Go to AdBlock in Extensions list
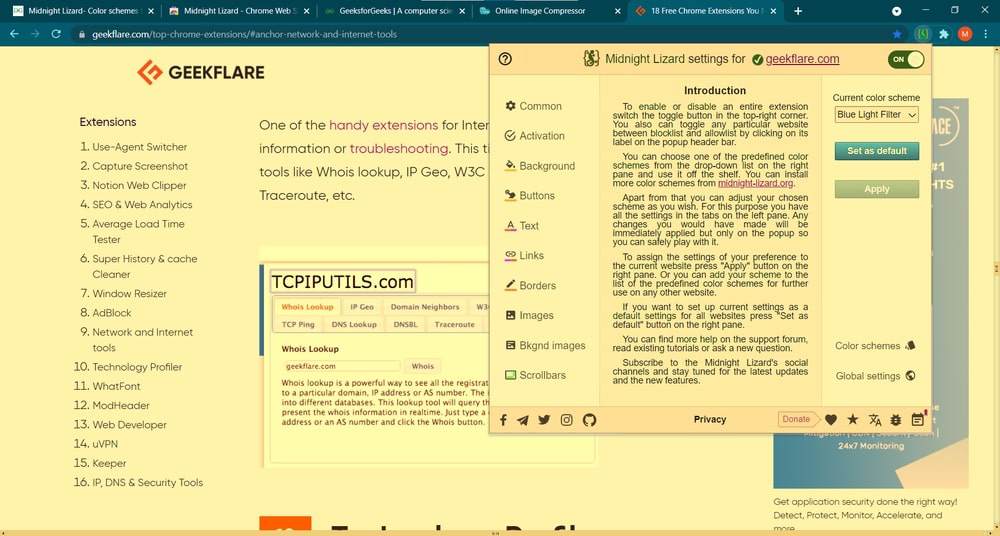Image resolution: width=1000 pixels, height=536 pixels. click(112, 313)
